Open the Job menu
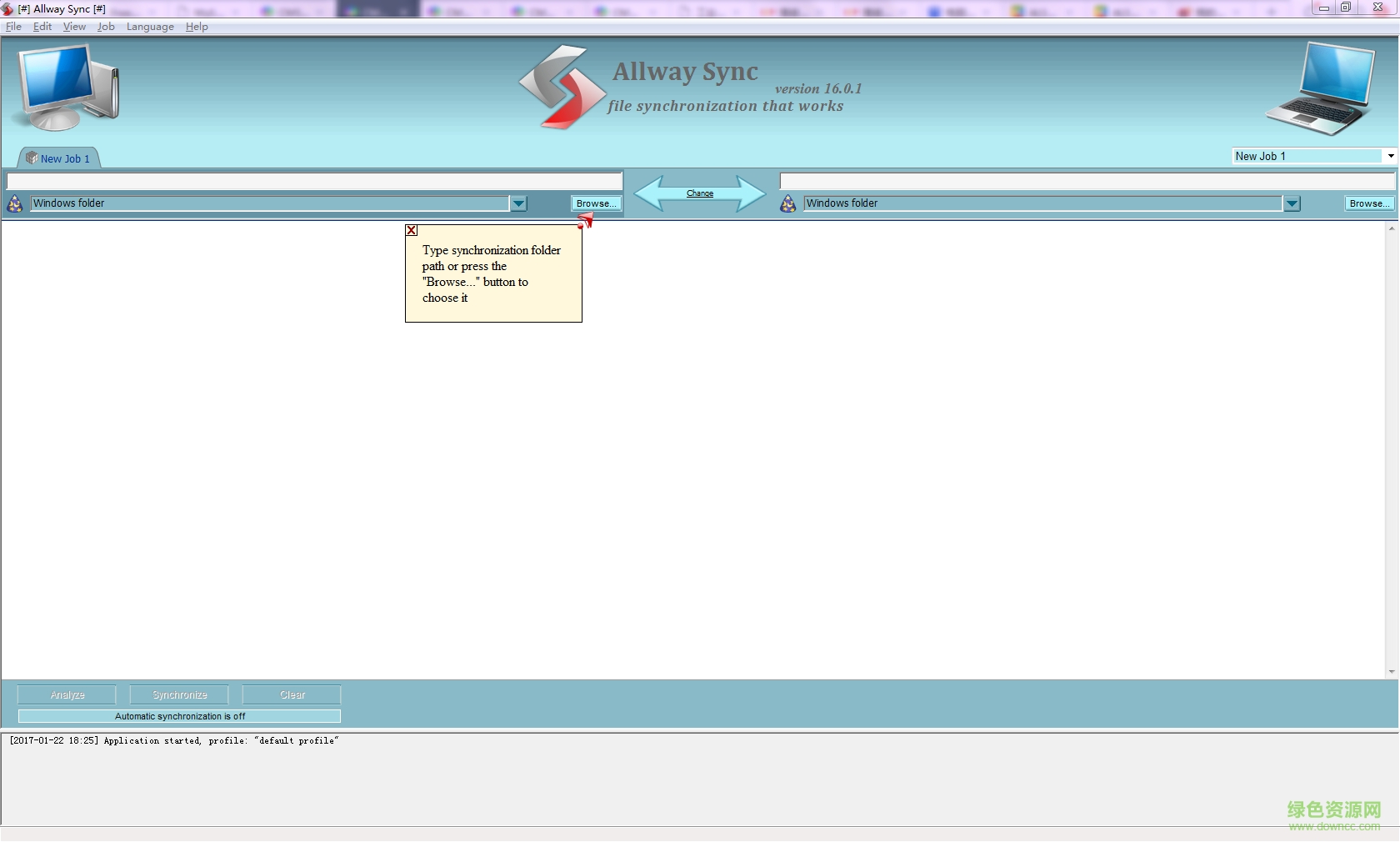 105,26
